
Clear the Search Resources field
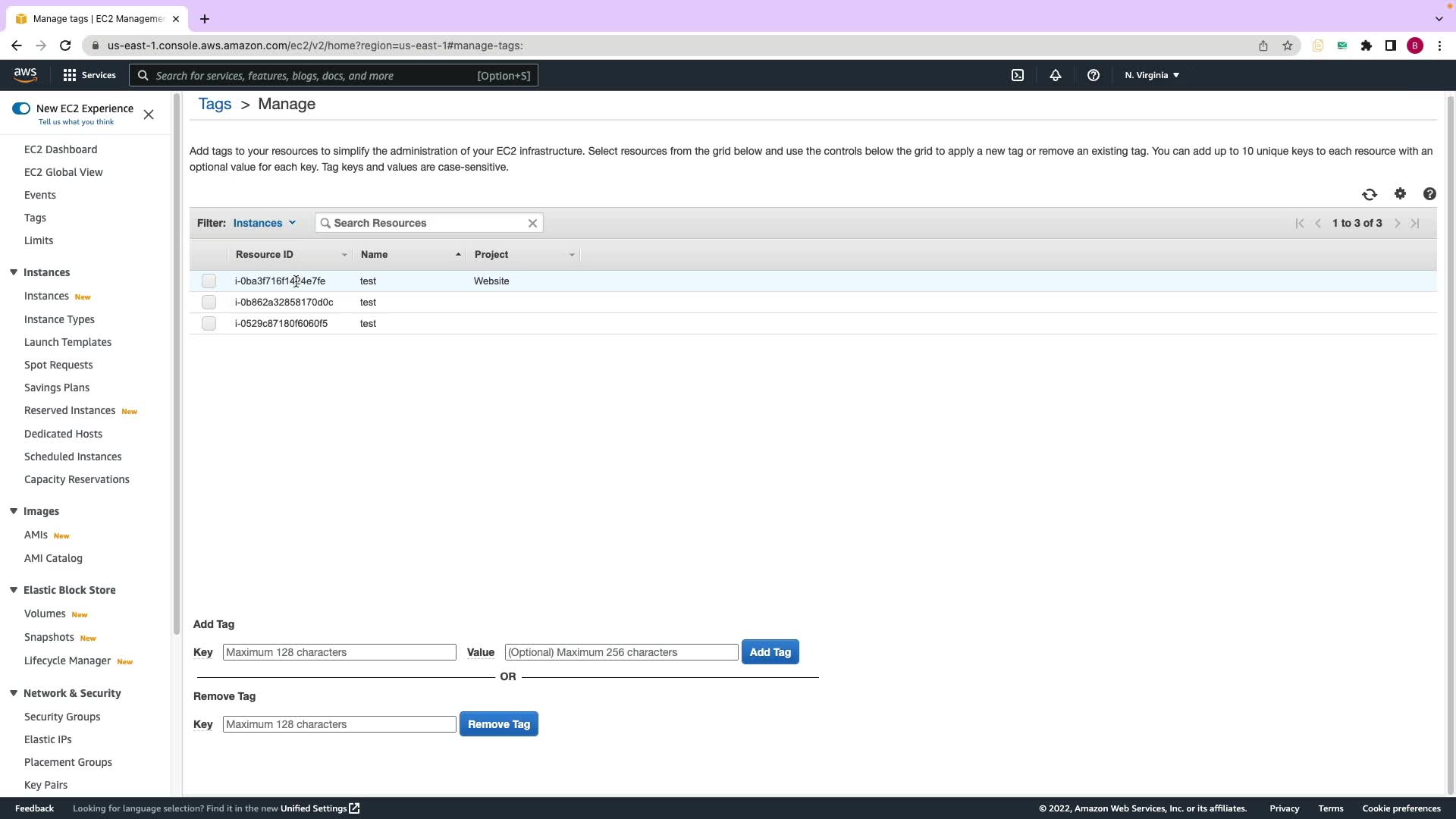[x=532, y=223]
